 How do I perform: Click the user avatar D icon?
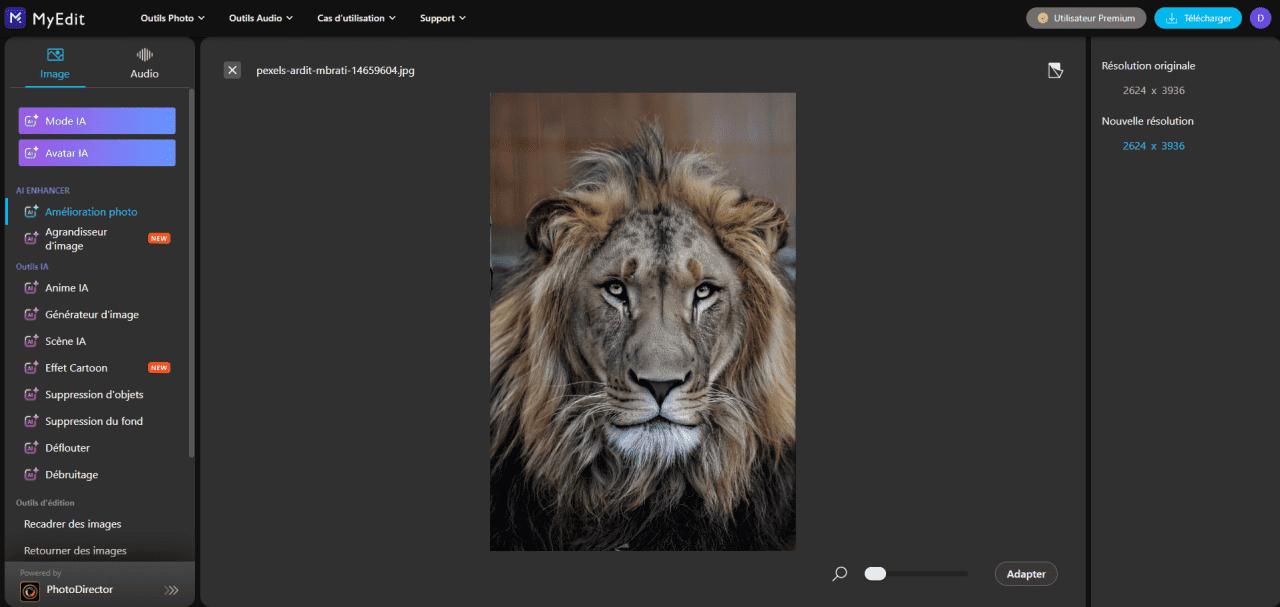[1260, 18]
